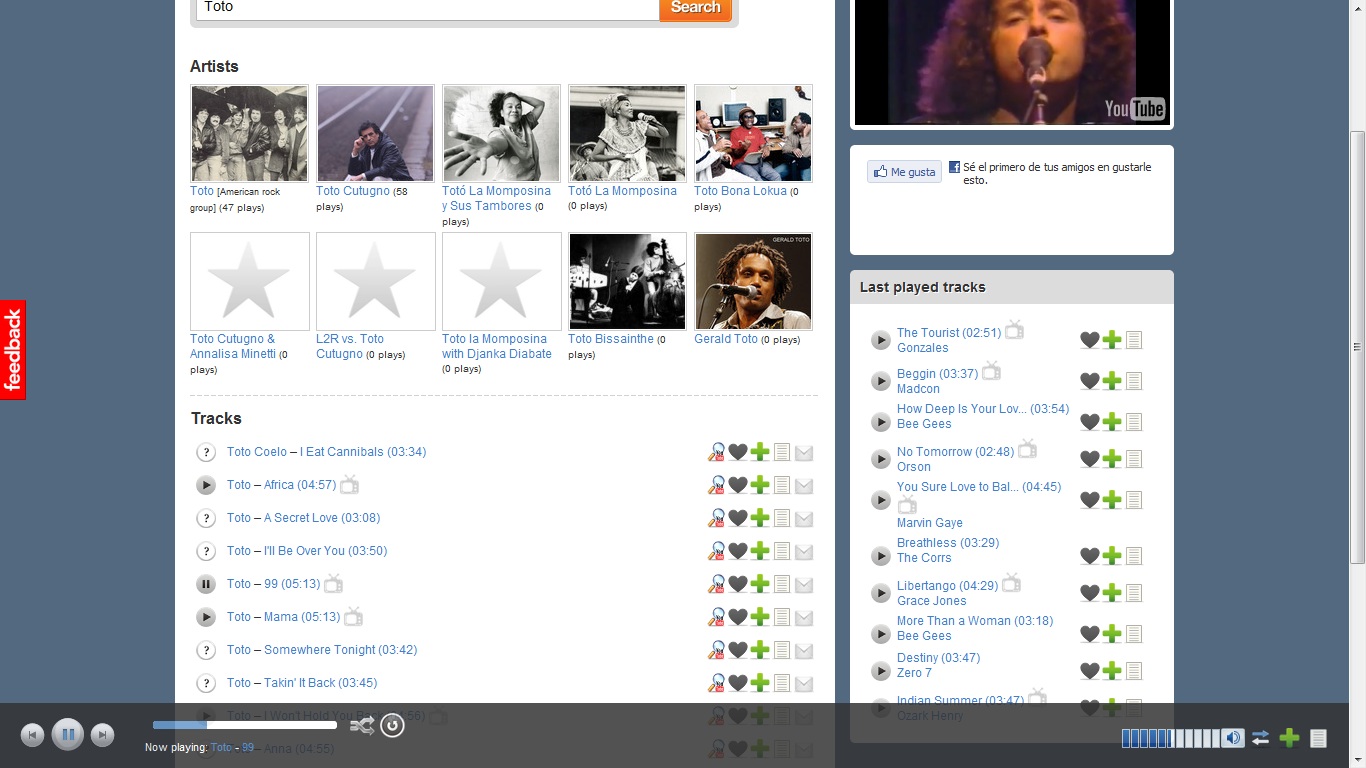
Task: Open Toto Cutugno artist link
Action: coord(352,191)
